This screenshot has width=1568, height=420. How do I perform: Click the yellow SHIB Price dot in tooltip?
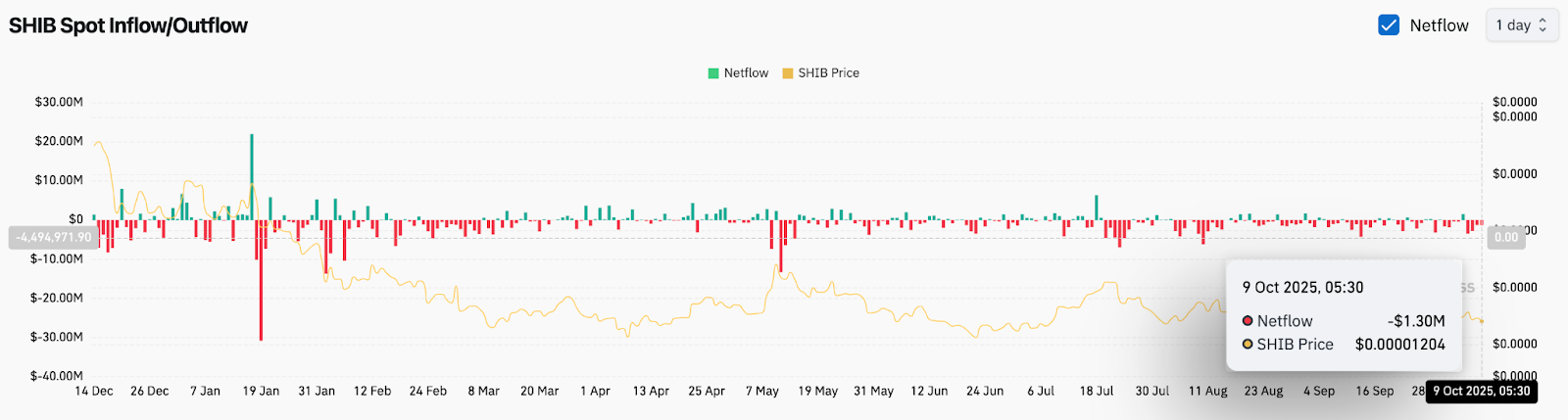tap(1248, 345)
